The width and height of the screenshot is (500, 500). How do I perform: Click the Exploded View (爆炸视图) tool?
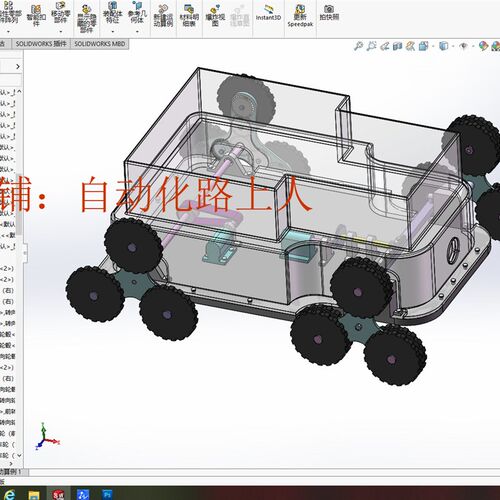coord(215,15)
